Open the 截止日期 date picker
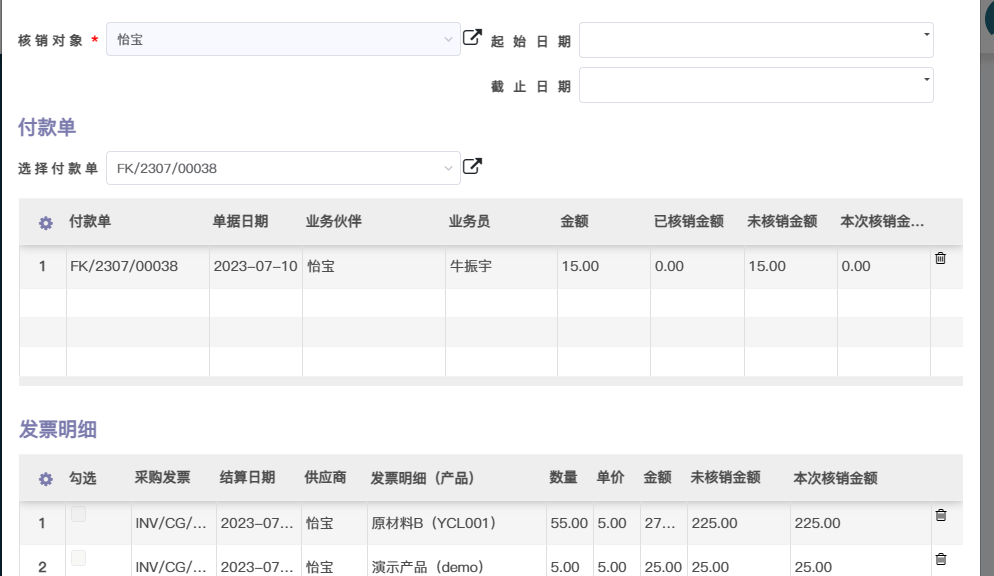The image size is (994, 576). (x=755, y=85)
